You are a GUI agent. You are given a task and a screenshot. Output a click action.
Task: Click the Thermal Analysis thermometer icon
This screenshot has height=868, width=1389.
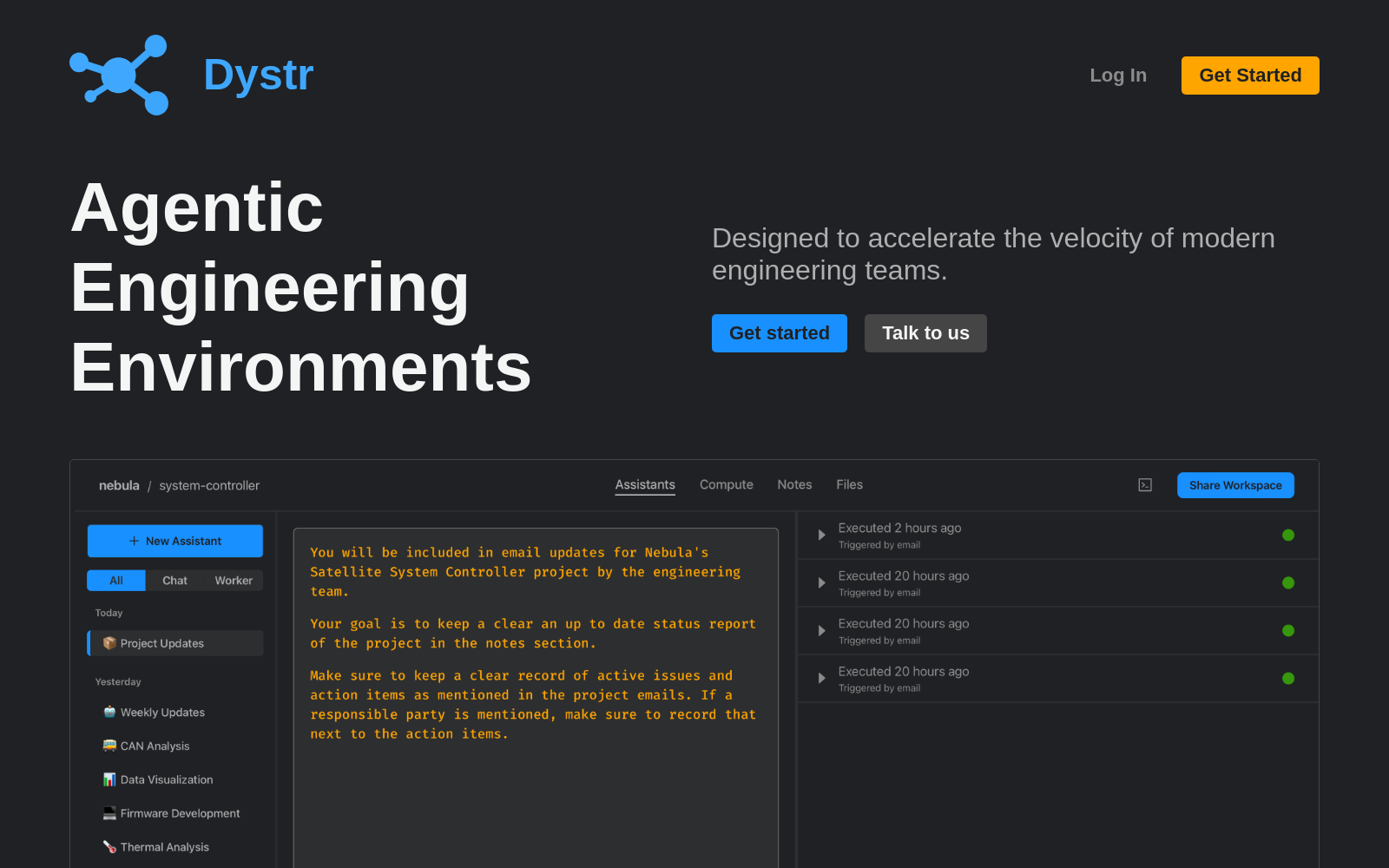tap(109, 847)
